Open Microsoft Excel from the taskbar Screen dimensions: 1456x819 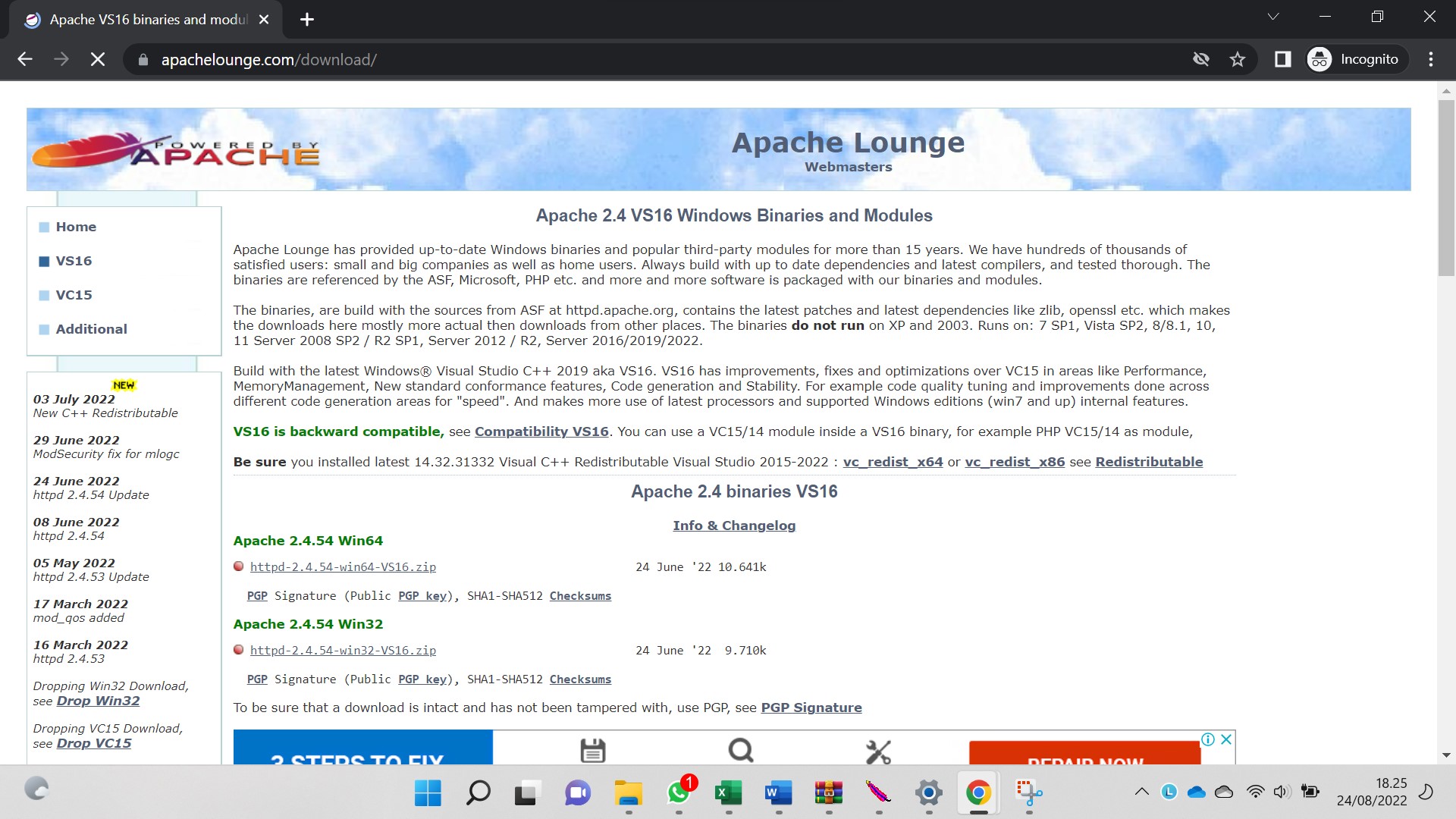727,794
